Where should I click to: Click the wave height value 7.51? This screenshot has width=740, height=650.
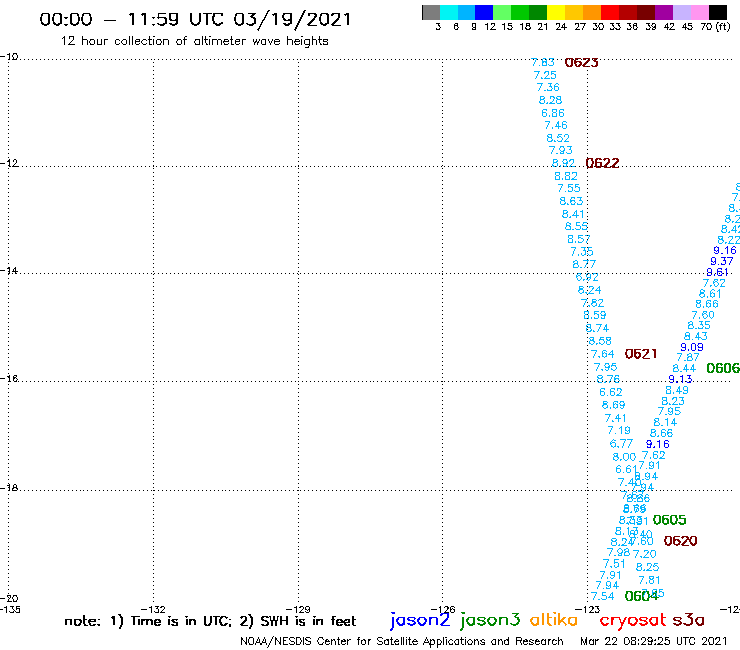tap(614, 564)
